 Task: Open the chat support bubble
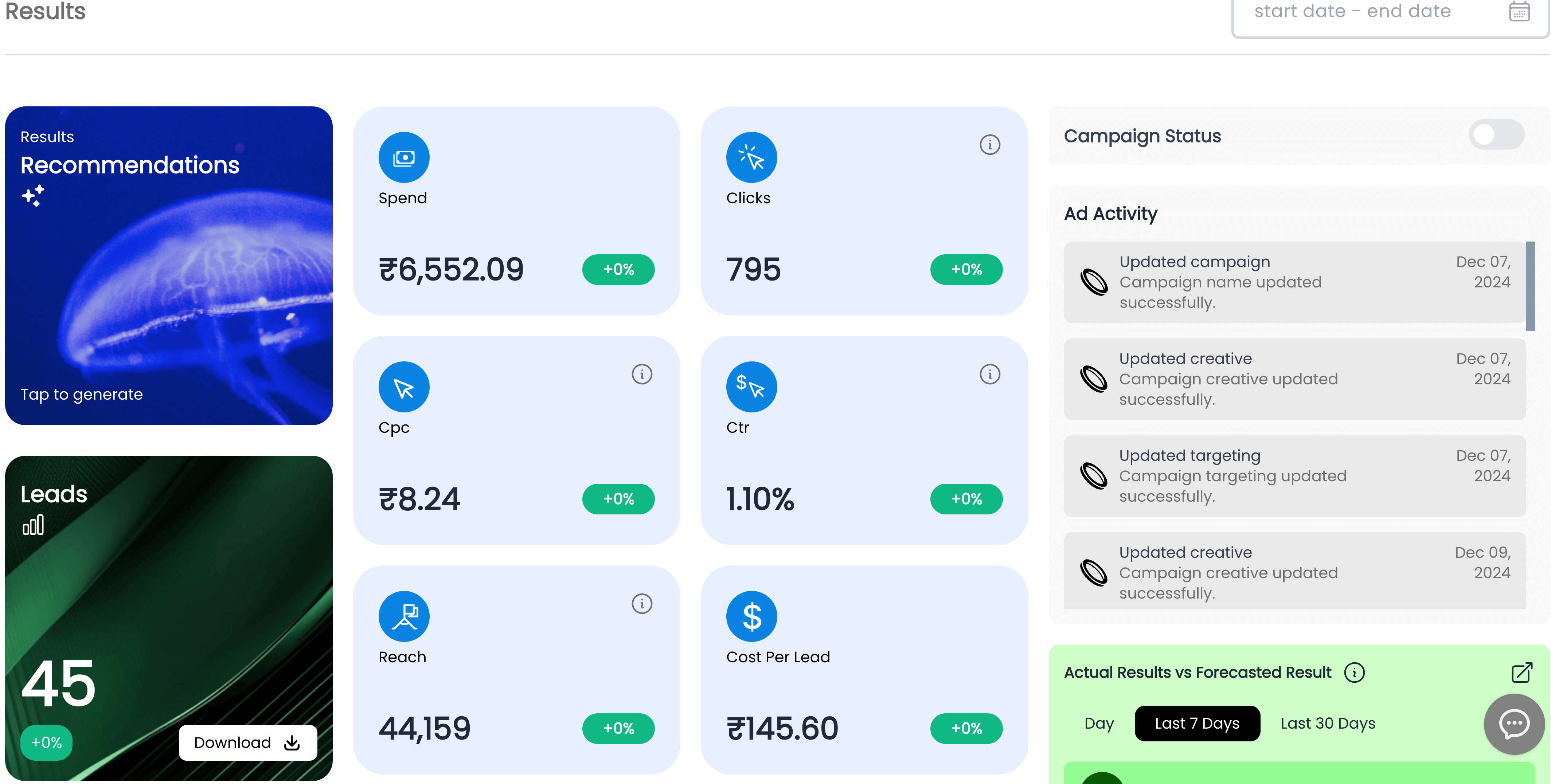pyautogui.click(x=1514, y=723)
